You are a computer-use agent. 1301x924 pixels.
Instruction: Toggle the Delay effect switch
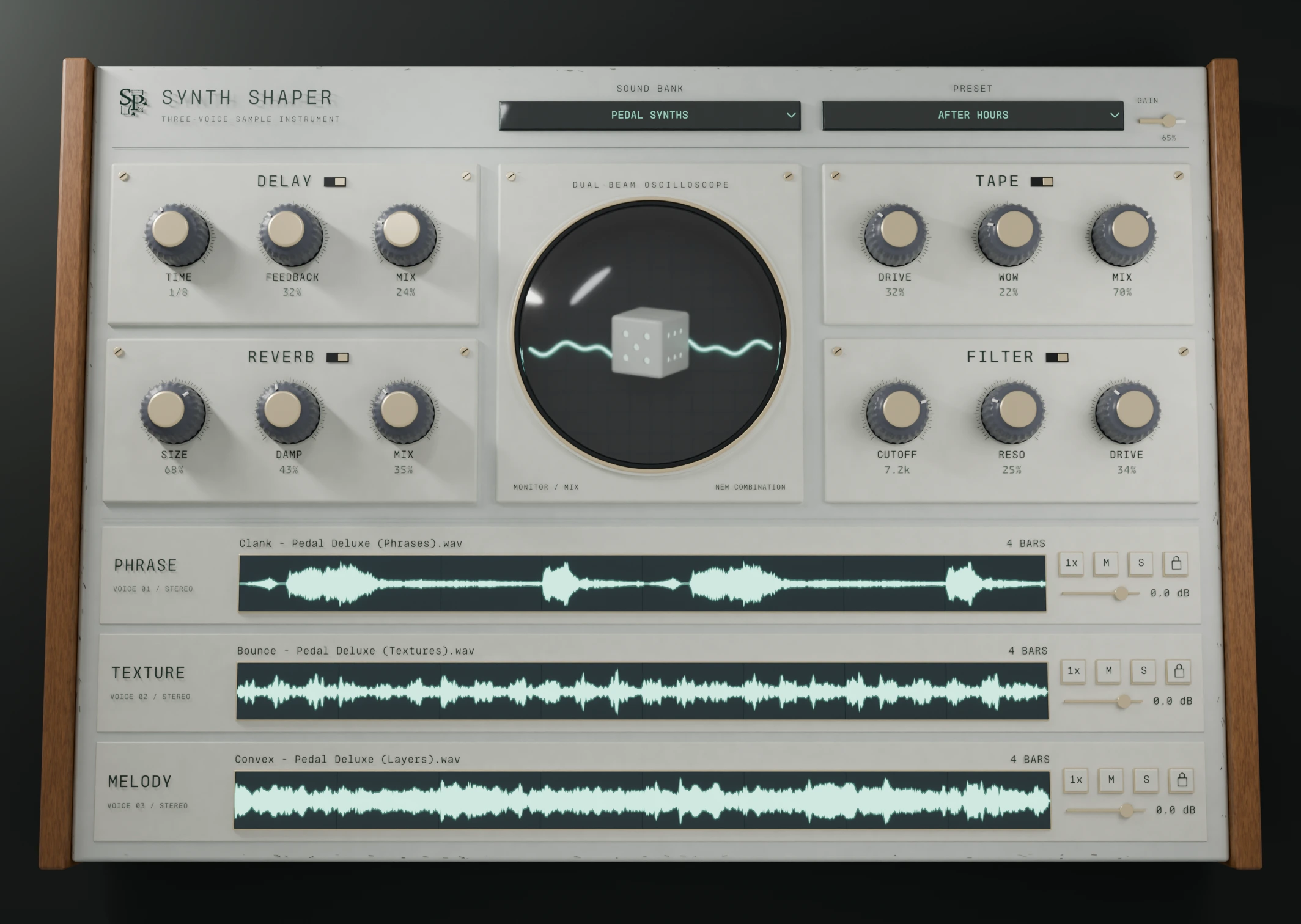[335, 182]
